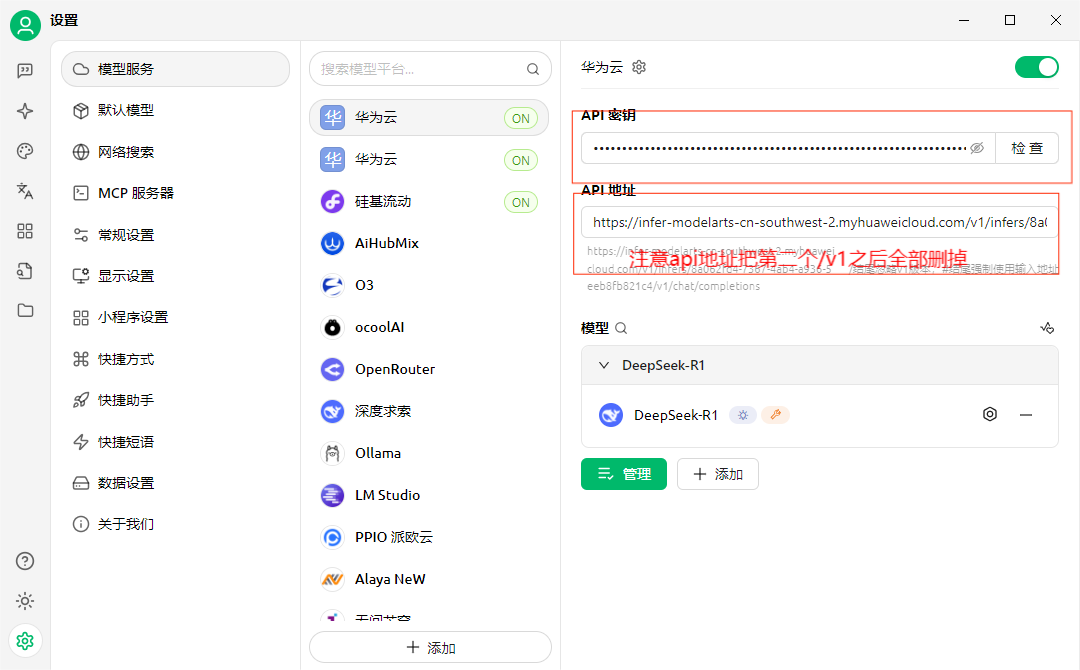Select the PPIO 派欧云 provider

pos(429,537)
